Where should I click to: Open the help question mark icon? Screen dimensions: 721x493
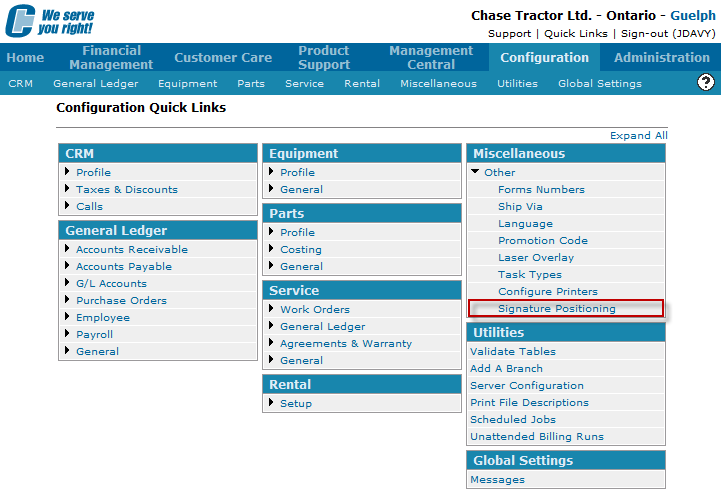coord(705,82)
